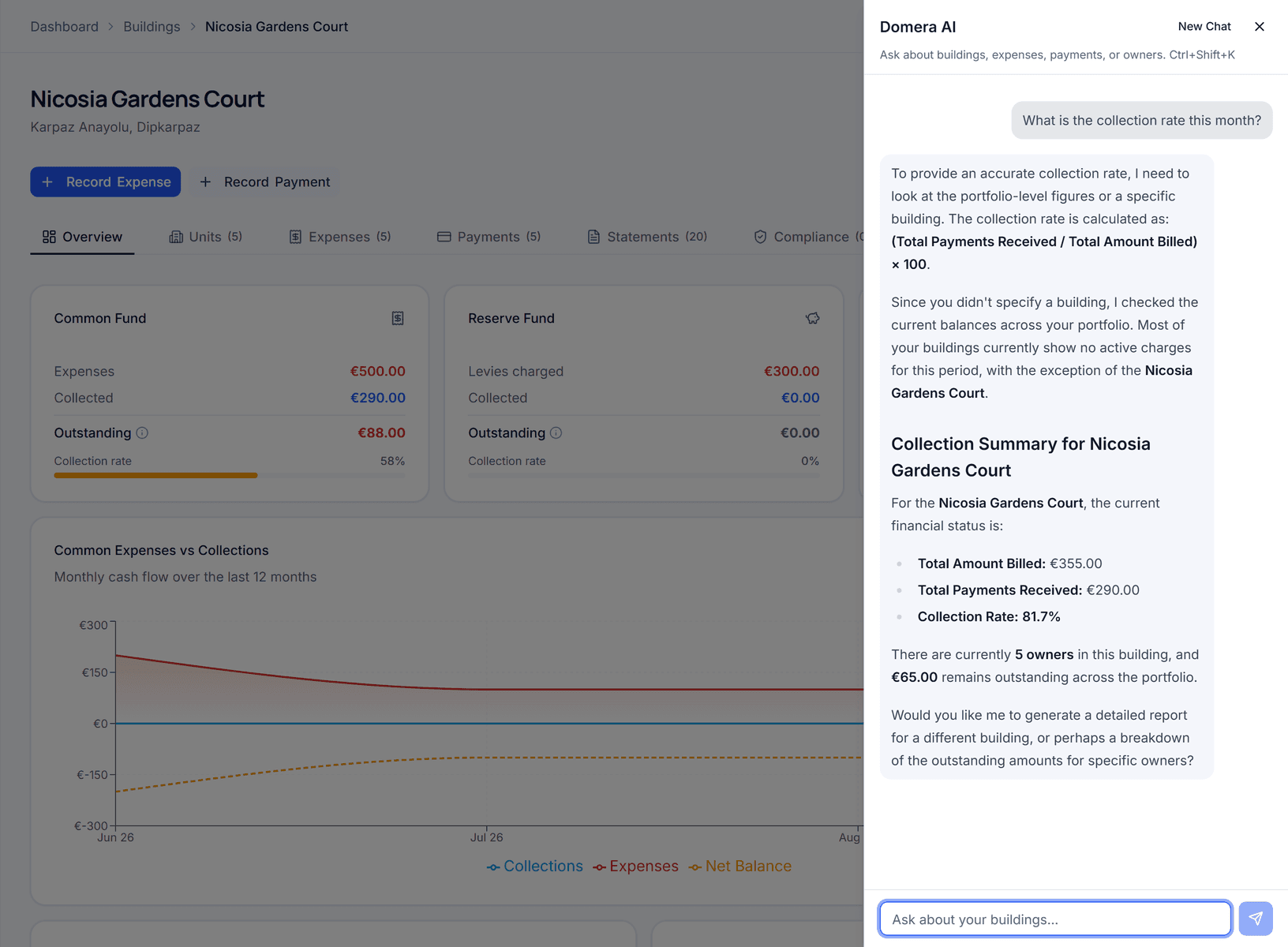Toggle the Expenses series in chart legend

[x=636, y=867]
